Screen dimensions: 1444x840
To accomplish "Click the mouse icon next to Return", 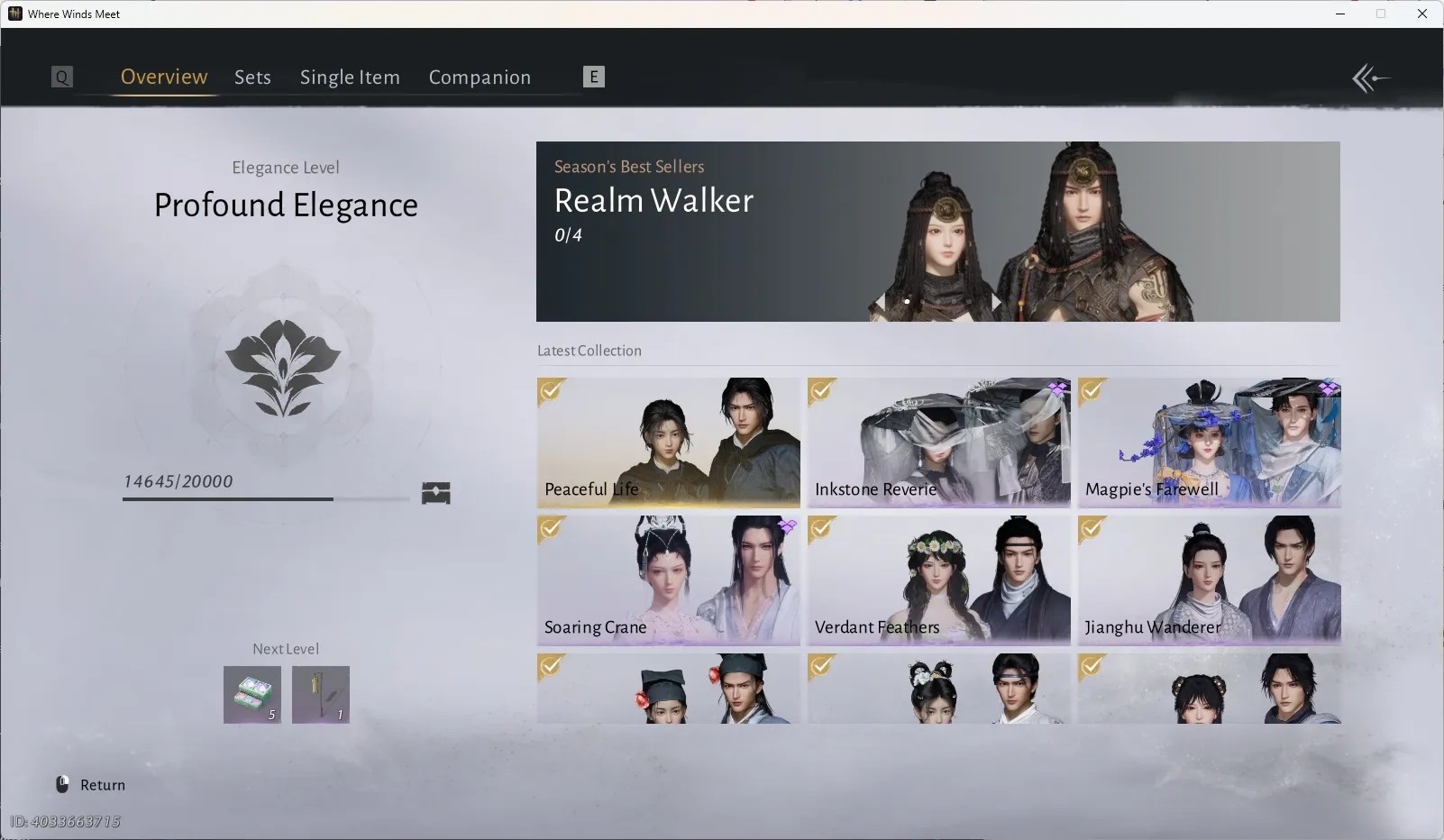I will click(62, 784).
